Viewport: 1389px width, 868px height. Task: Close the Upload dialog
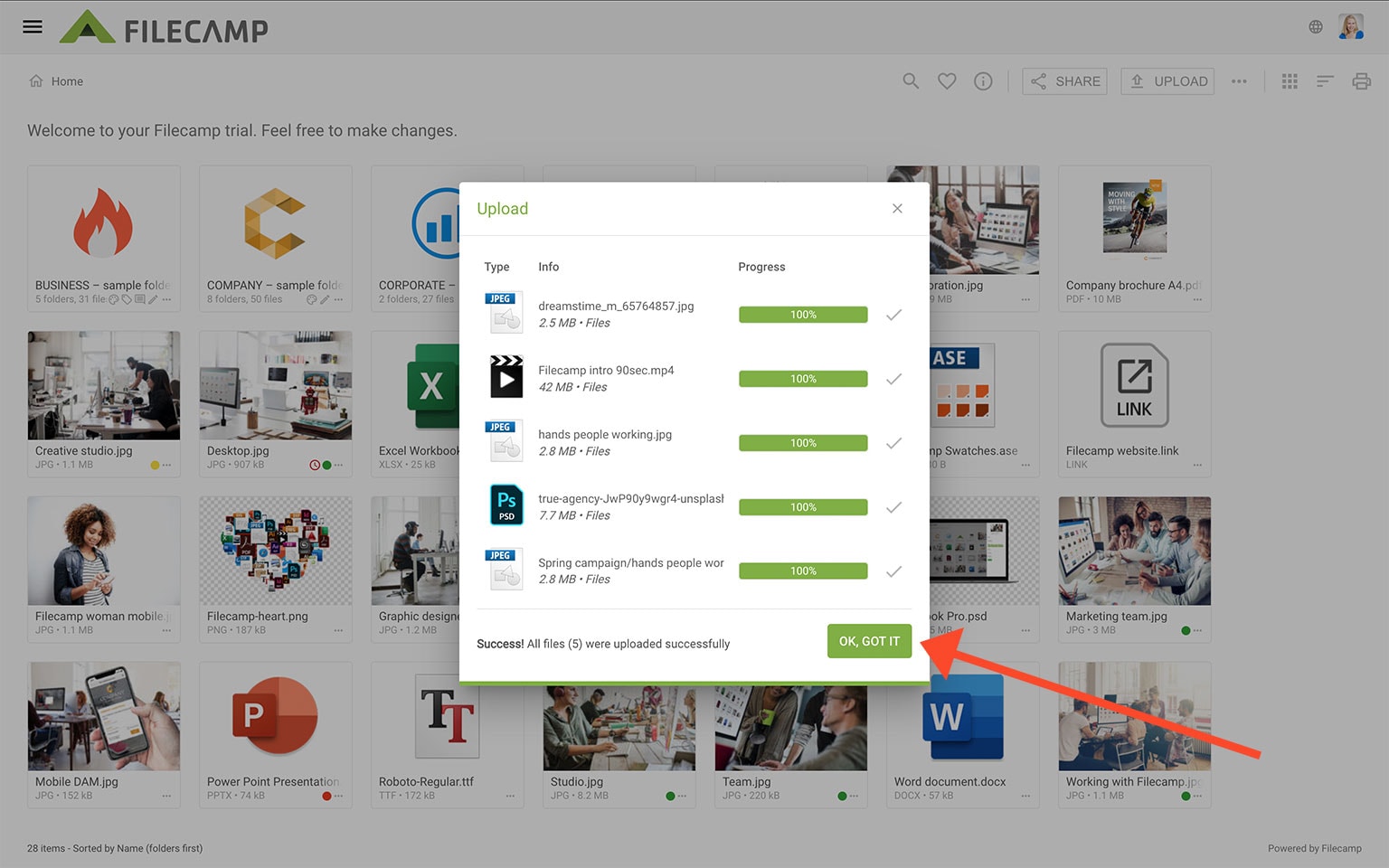(897, 209)
